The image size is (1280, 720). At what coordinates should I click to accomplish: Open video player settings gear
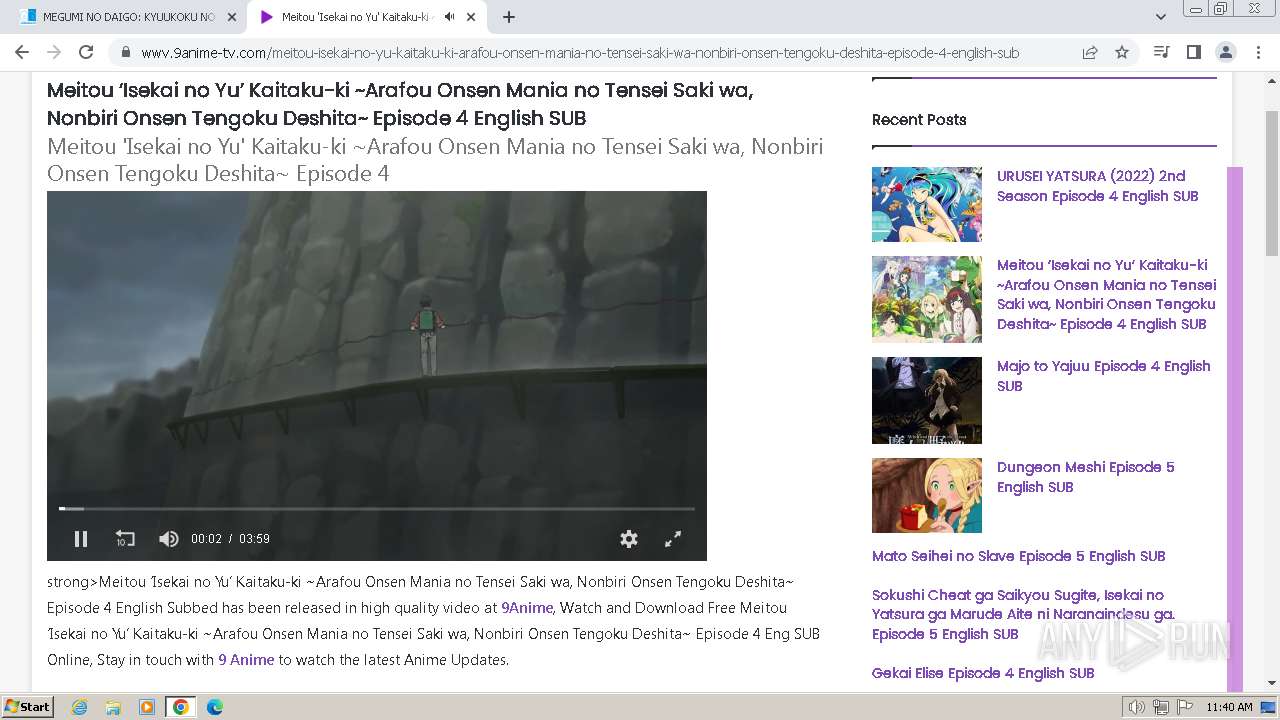tap(629, 539)
